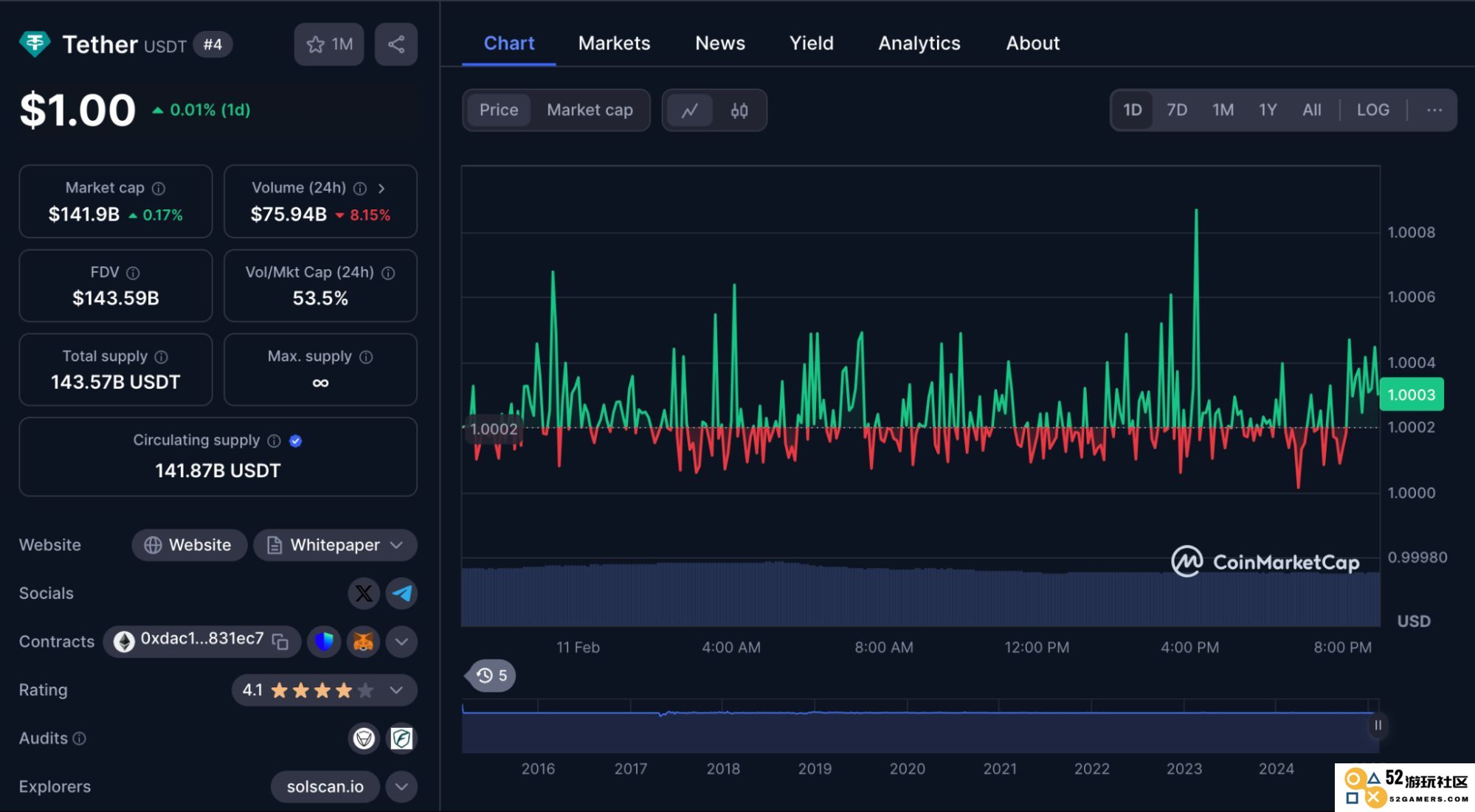
Task: Open the chart more options ellipsis
Action: [1434, 110]
